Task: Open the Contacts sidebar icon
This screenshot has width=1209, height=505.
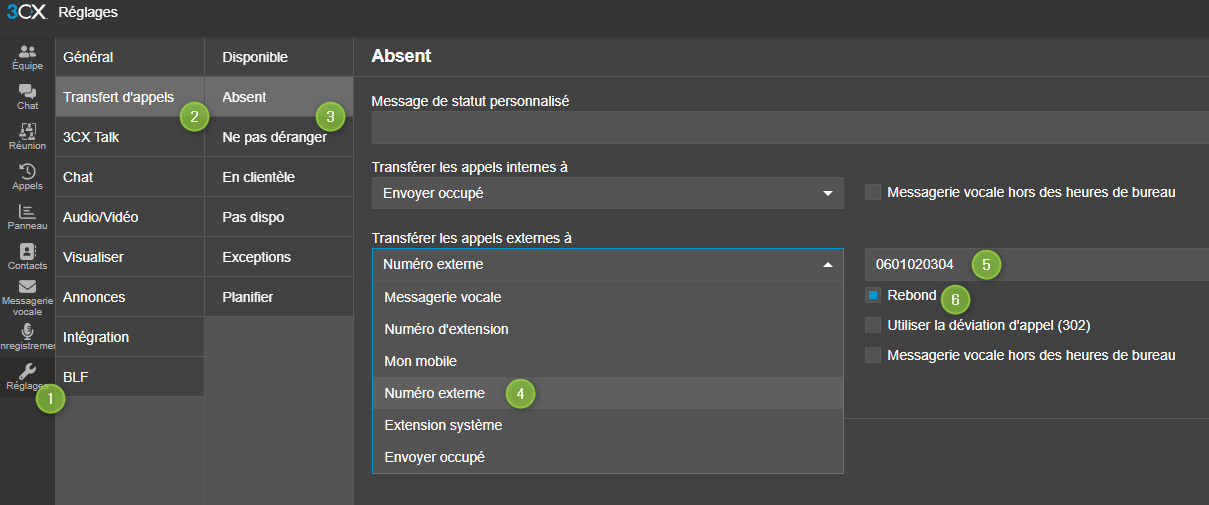Action: [27, 256]
